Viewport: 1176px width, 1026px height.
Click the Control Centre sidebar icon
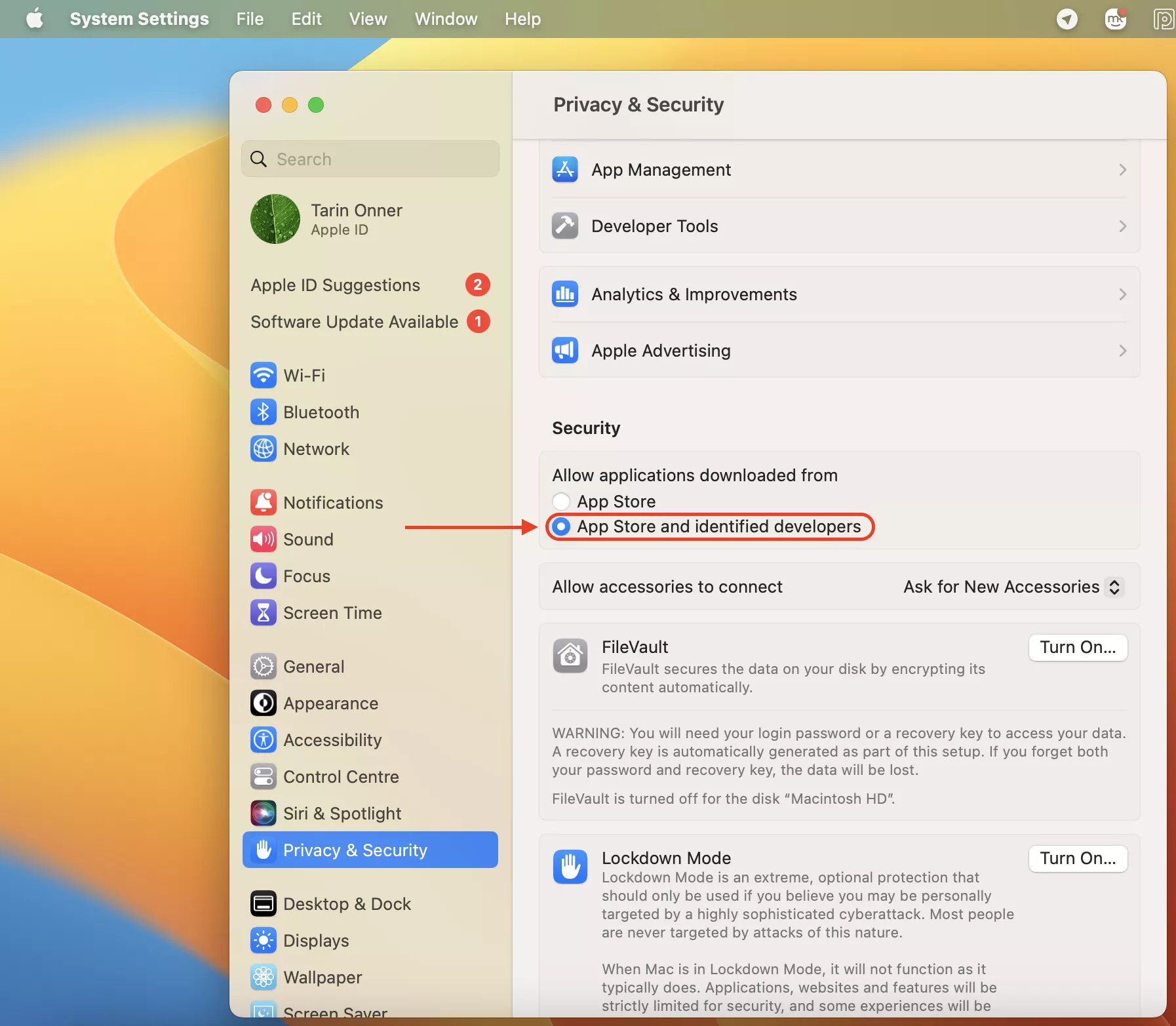(263, 777)
